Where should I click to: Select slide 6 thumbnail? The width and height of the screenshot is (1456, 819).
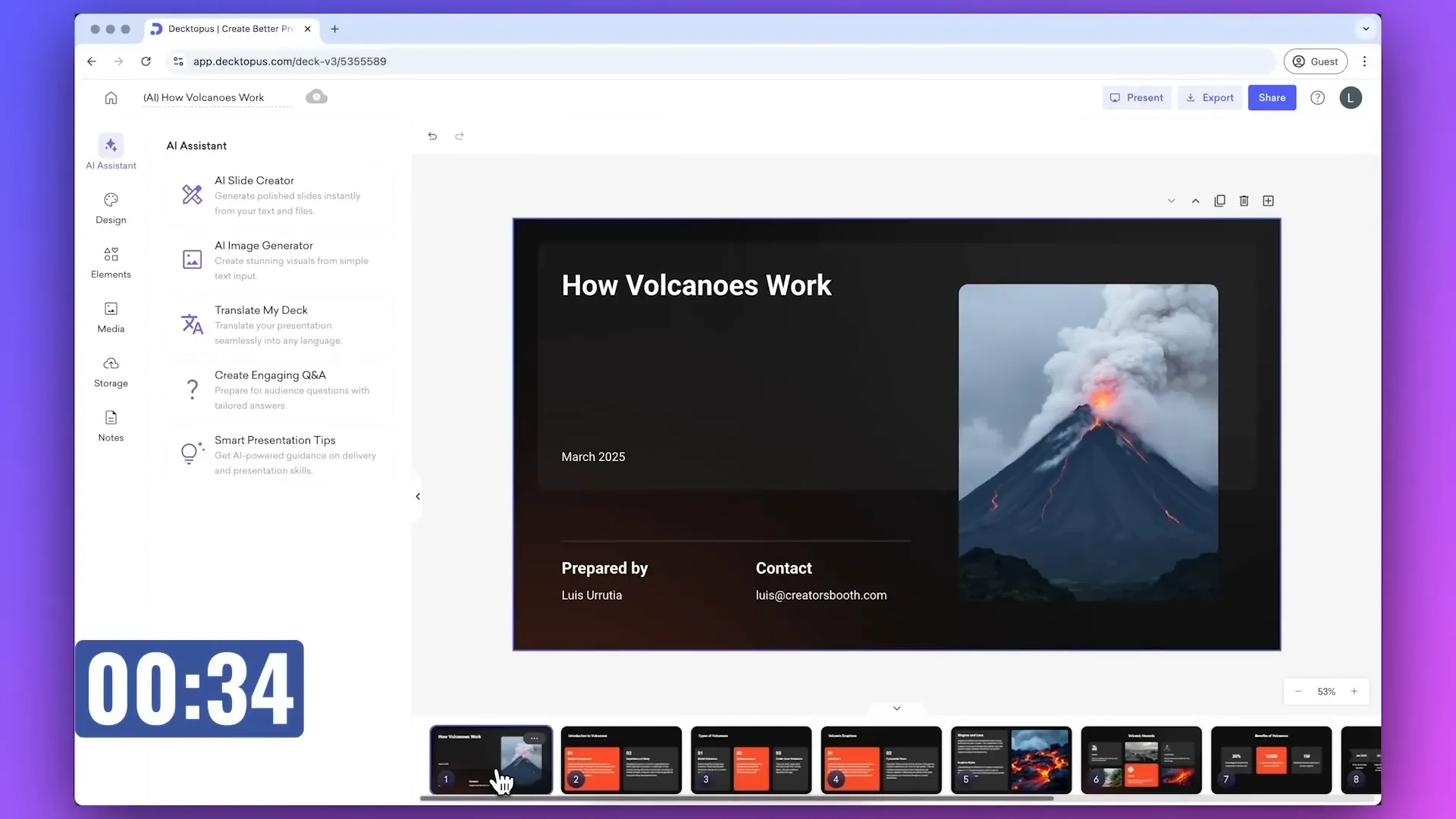(1141, 761)
